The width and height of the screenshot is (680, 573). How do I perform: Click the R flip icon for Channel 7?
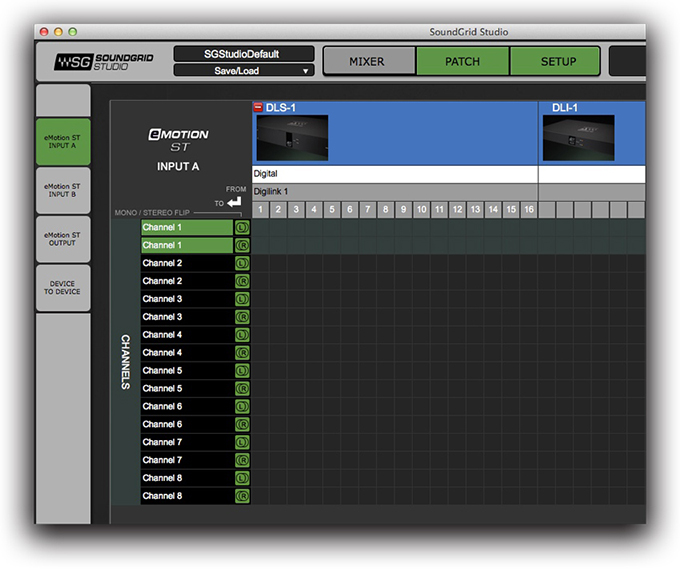point(242,460)
